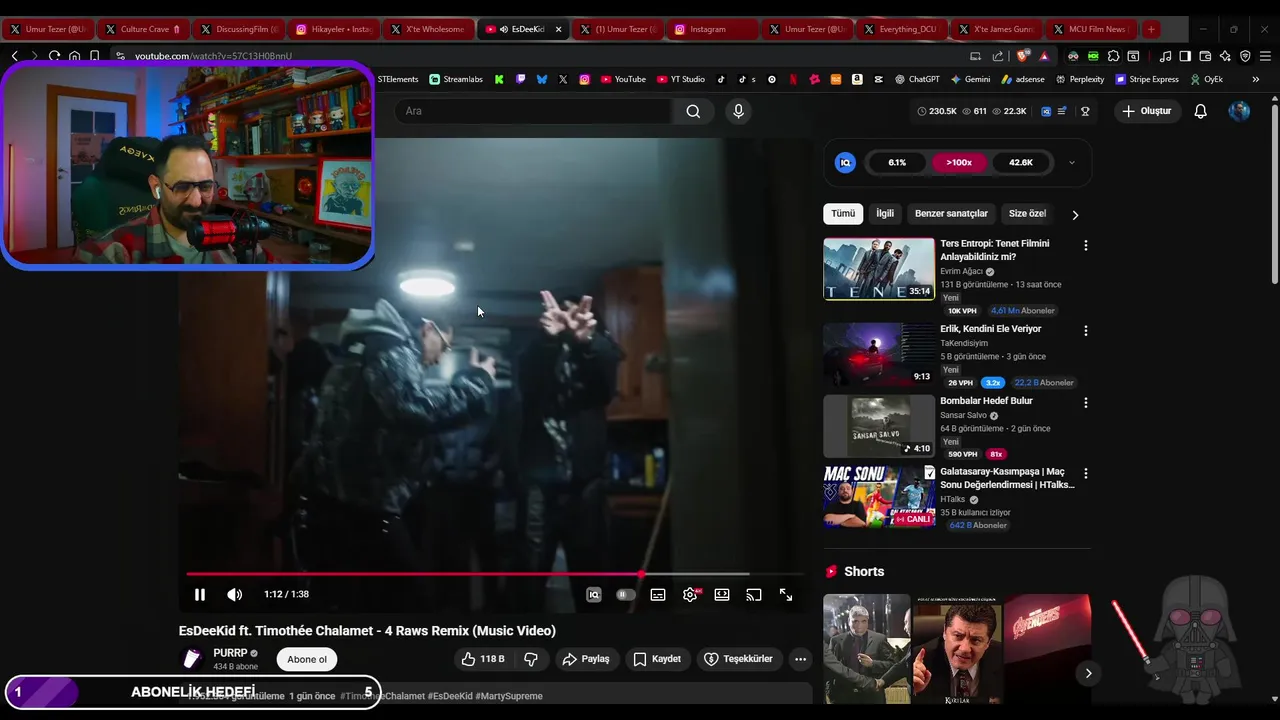Open the Stripe Express bookmark
This screenshot has height=720, width=1280.
[1147, 79]
